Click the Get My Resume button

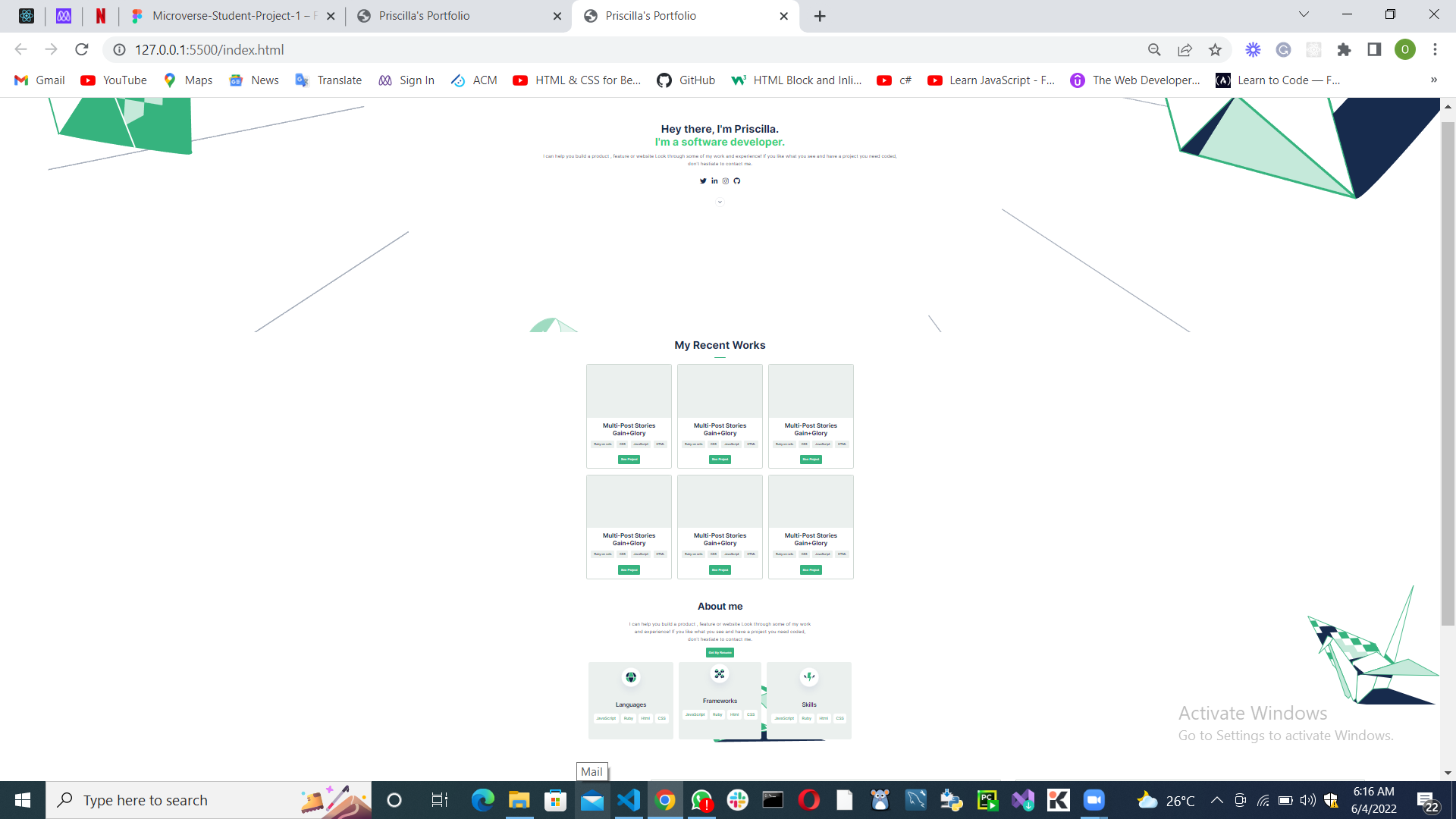(720, 653)
